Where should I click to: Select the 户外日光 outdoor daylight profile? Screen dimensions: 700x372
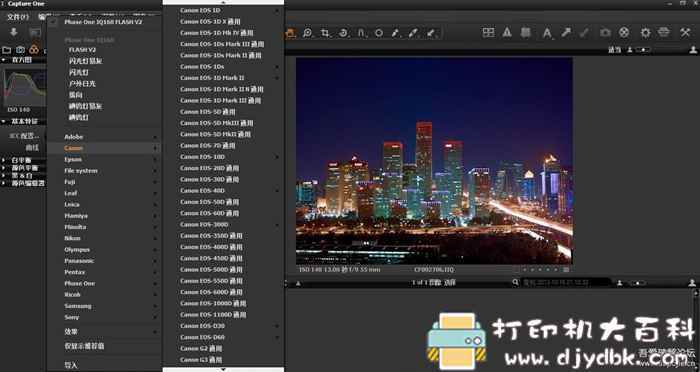[82, 84]
